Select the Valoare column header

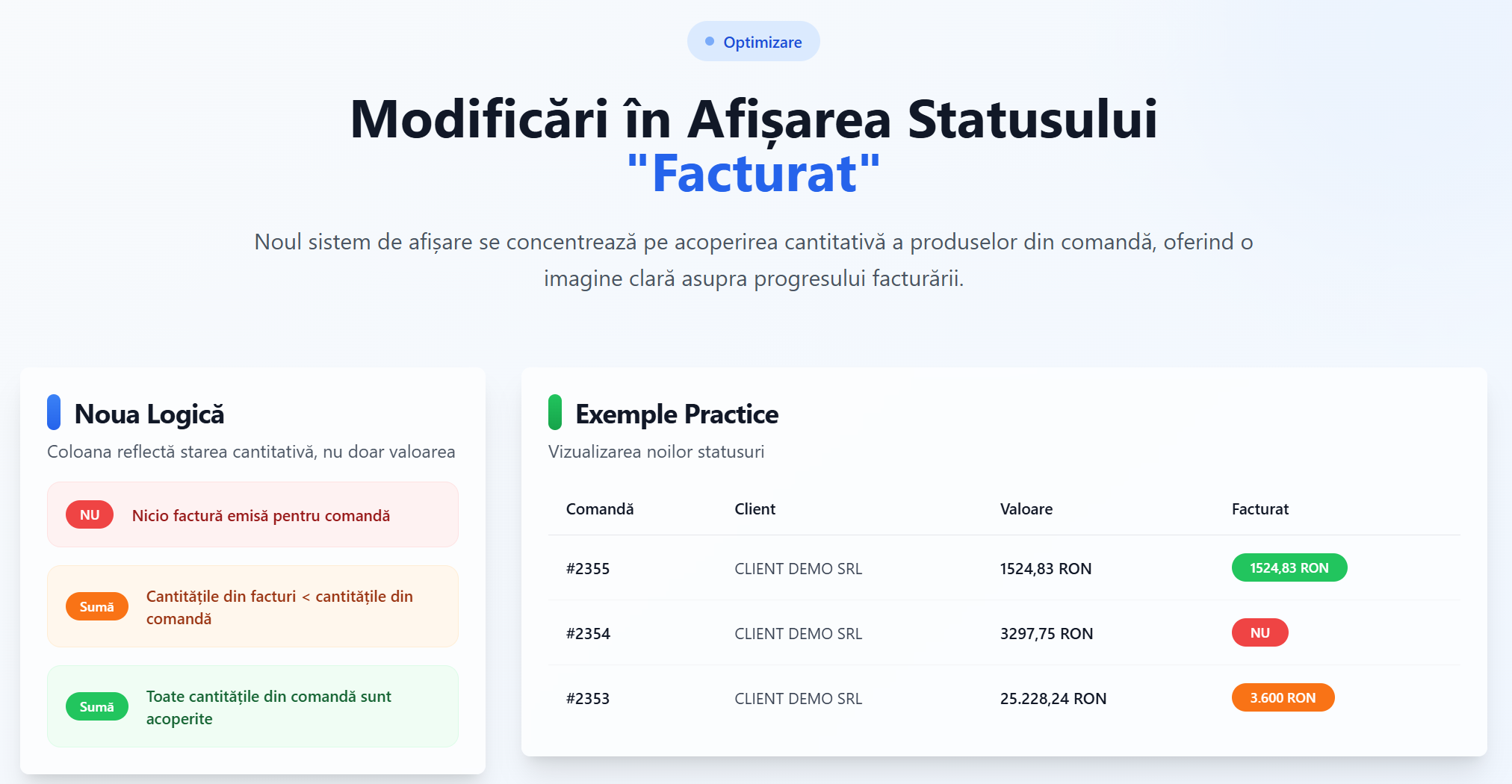(1026, 509)
